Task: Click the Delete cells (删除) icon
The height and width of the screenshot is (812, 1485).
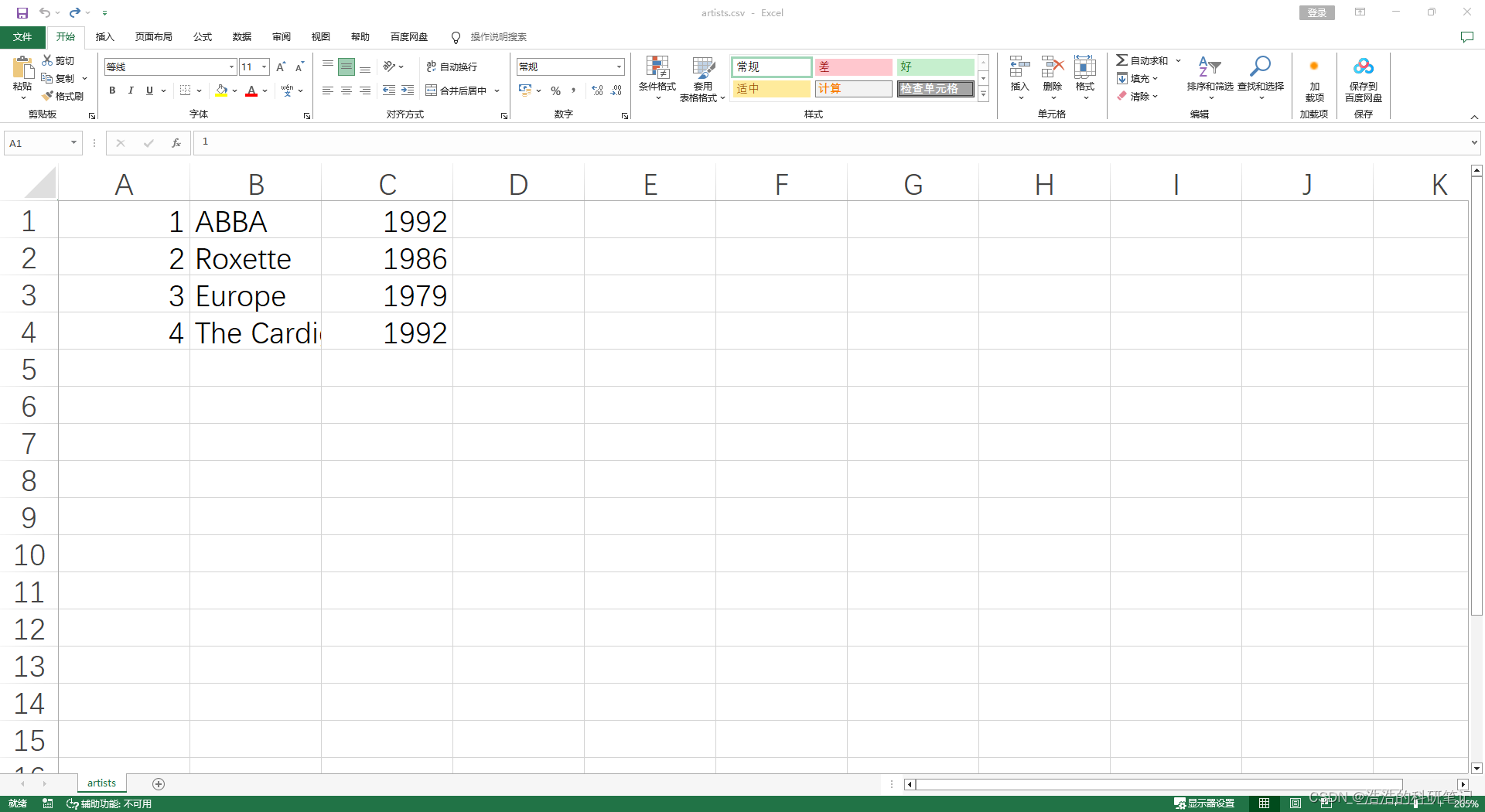Action: click(x=1053, y=67)
